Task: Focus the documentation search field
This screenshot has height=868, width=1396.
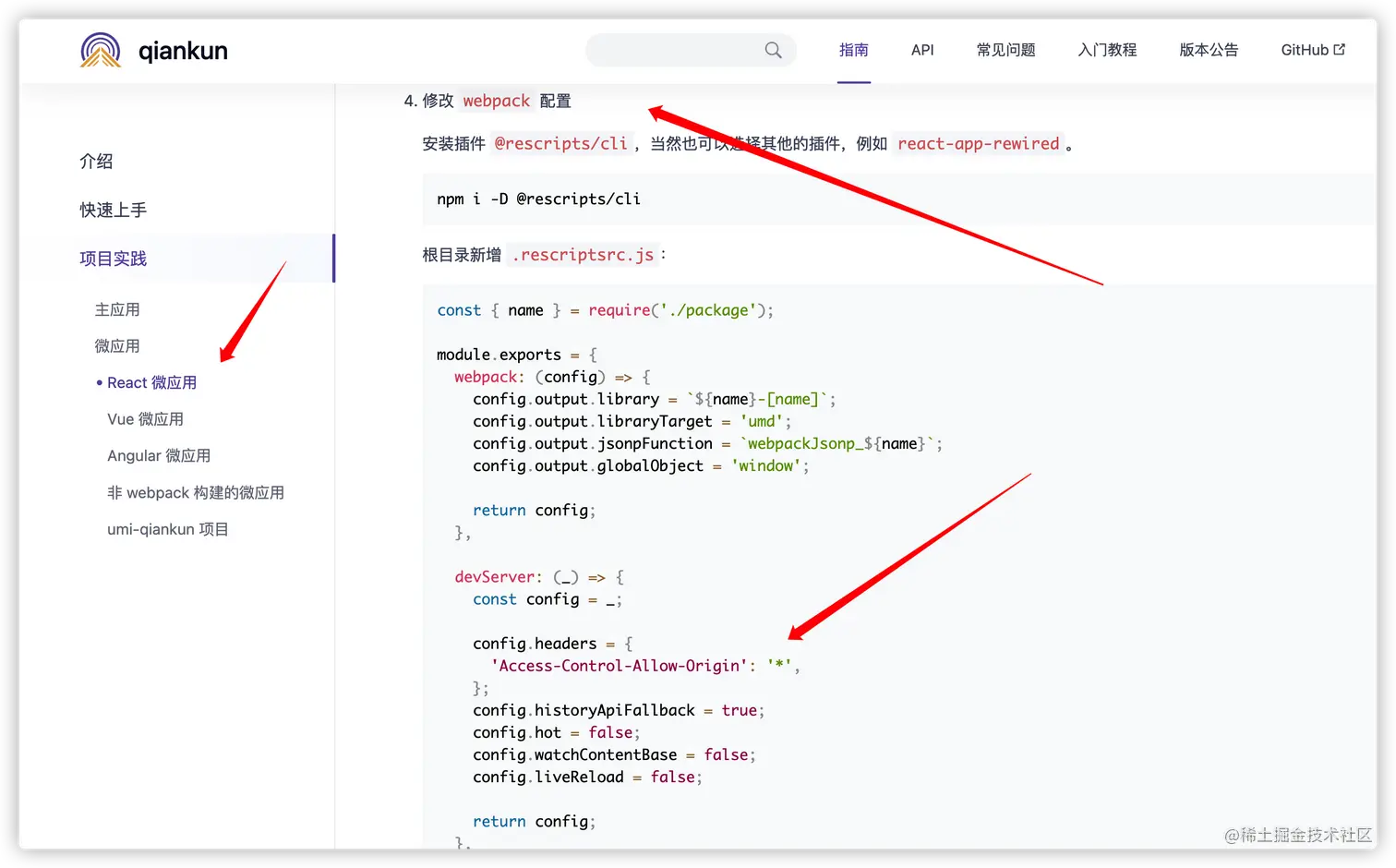Action: [691, 50]
